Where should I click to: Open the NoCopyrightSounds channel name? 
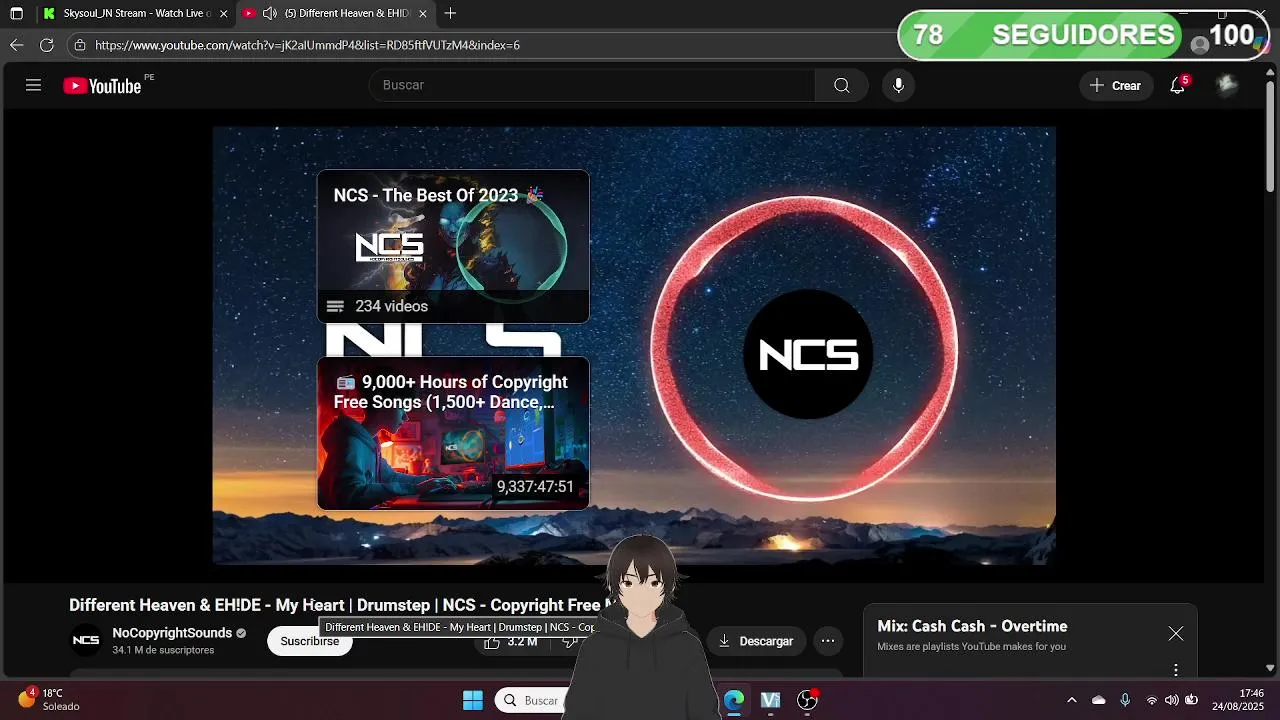pos(172,633)
